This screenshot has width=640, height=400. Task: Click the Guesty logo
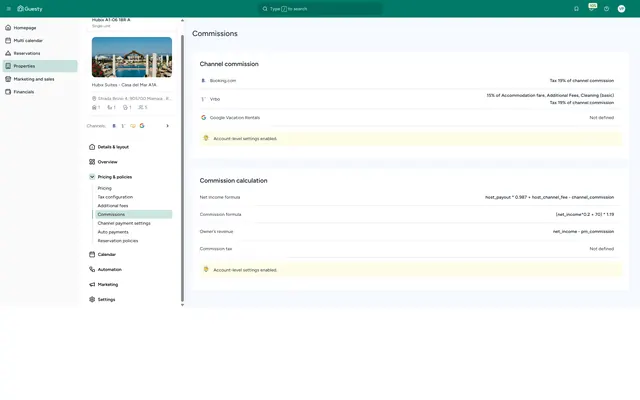[30, 9]
